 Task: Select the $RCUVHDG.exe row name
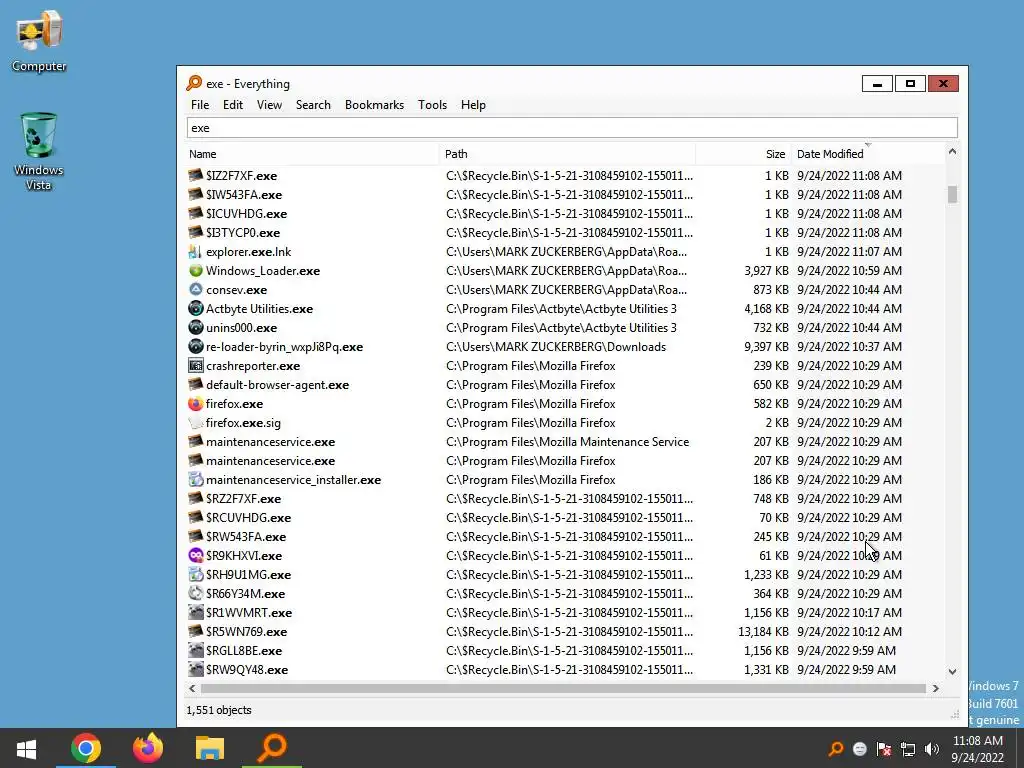click(x=248, y=517)
